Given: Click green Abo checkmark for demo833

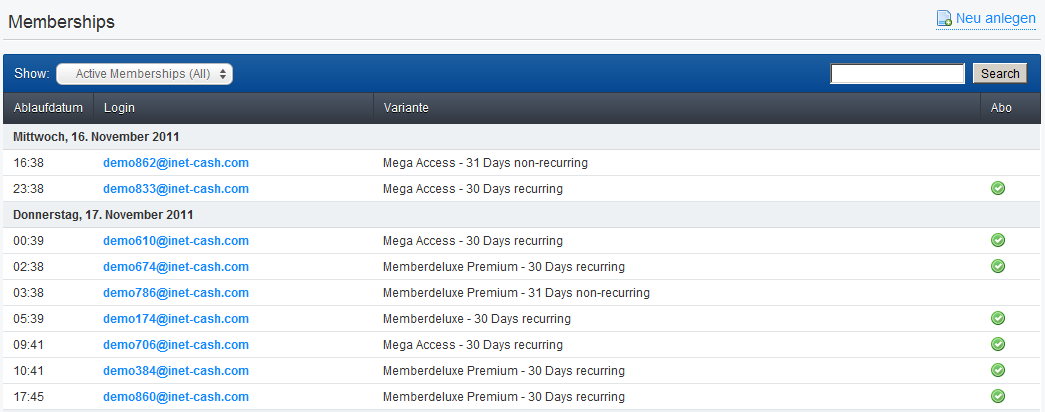Looking at the screenshot, I should (998, 189).
